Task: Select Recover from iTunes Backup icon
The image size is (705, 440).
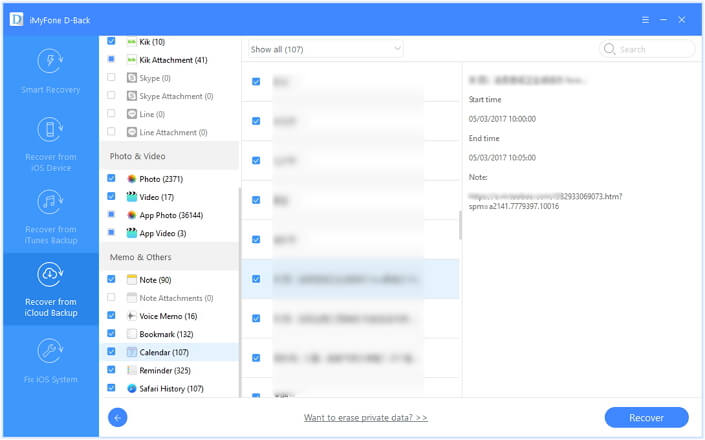Action: 50,202
